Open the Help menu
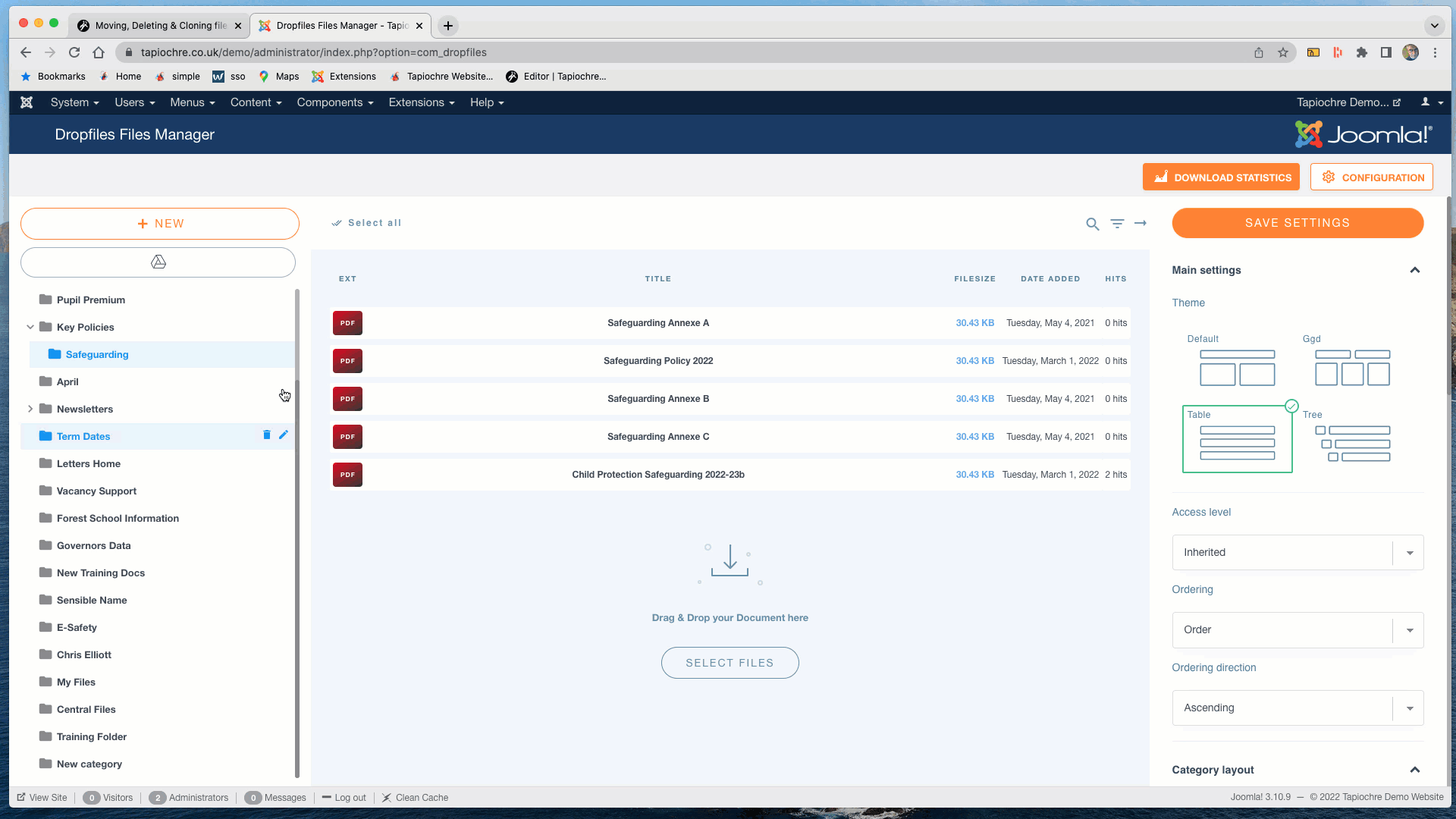 487,102
